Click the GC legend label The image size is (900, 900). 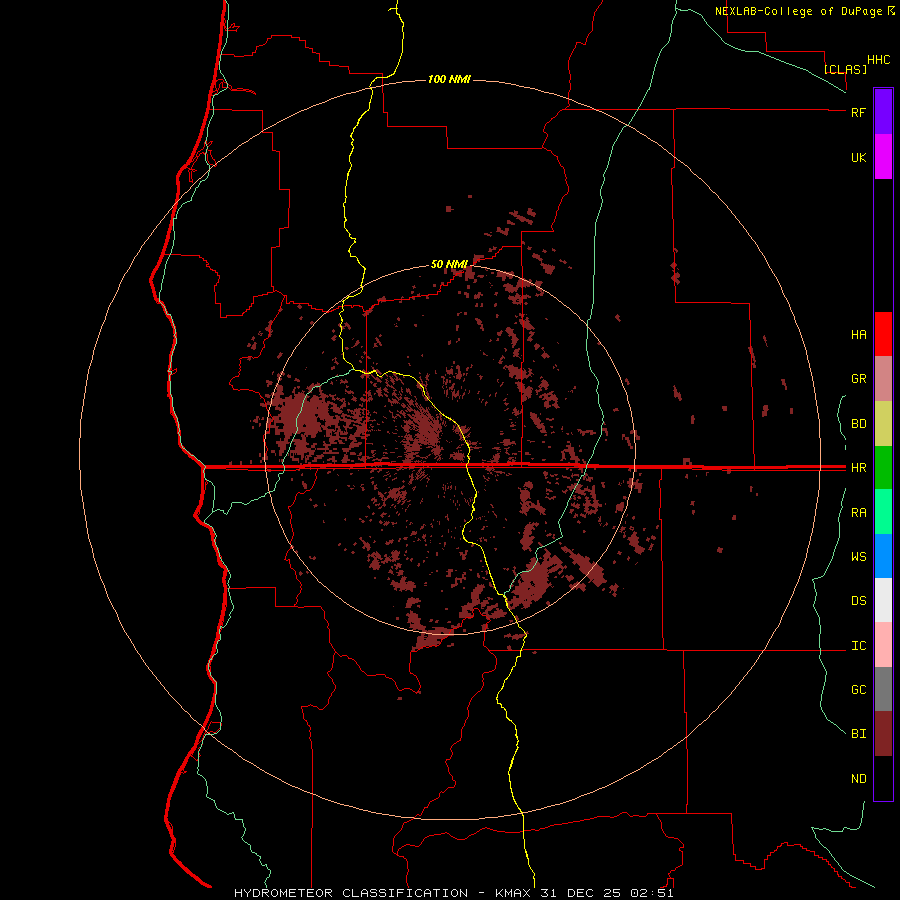[x=858, y=690]
